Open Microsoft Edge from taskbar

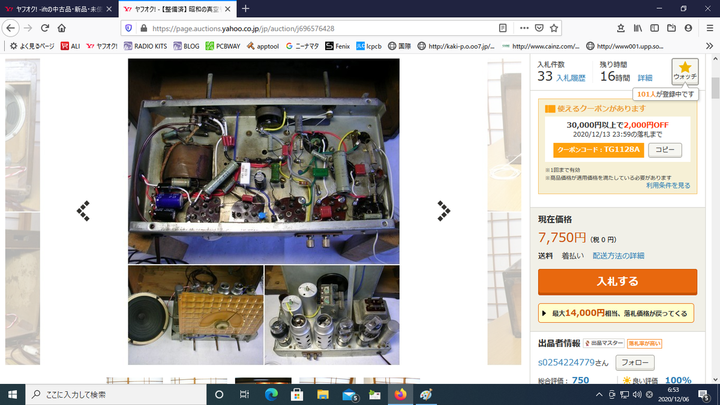pyautogui.click(x=271, y=394)
